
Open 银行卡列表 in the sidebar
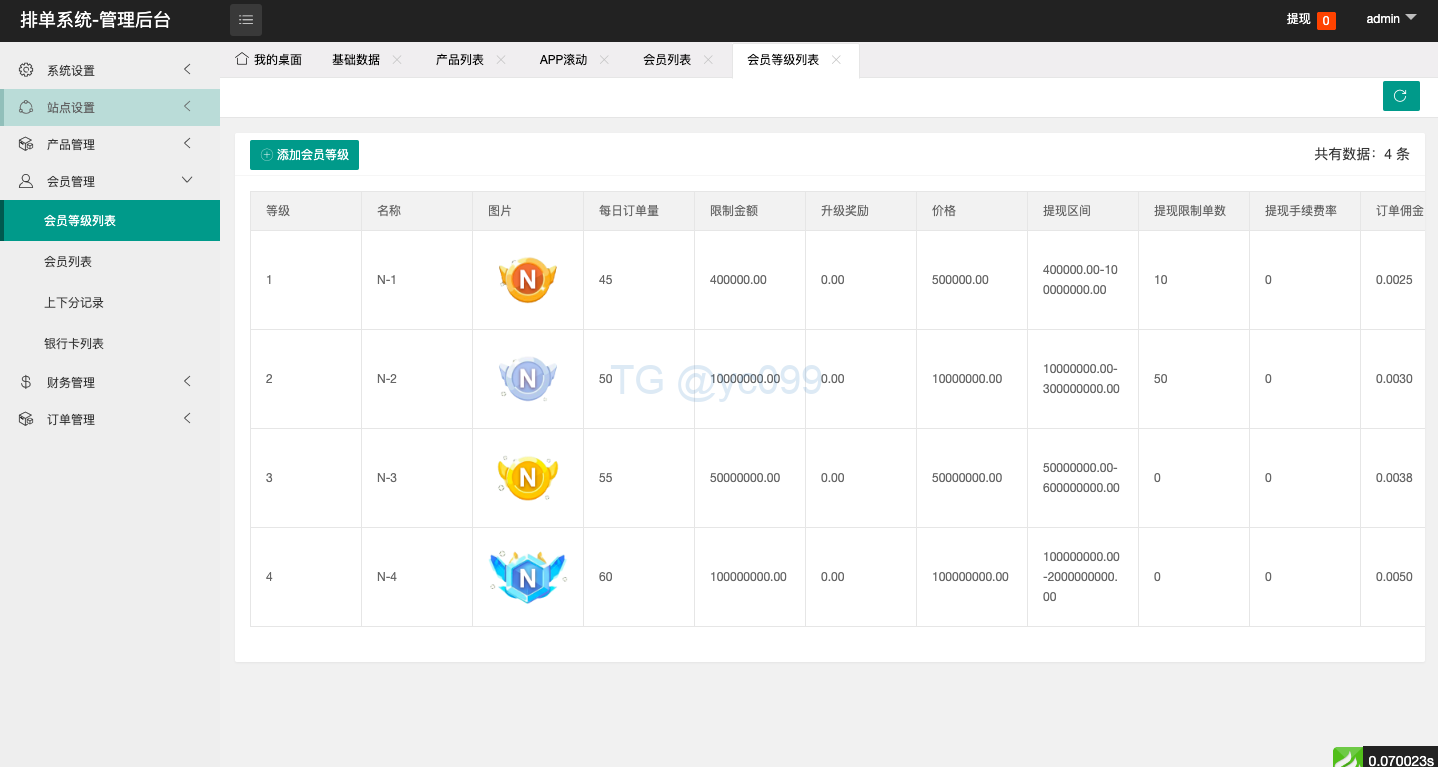(74, 343)
